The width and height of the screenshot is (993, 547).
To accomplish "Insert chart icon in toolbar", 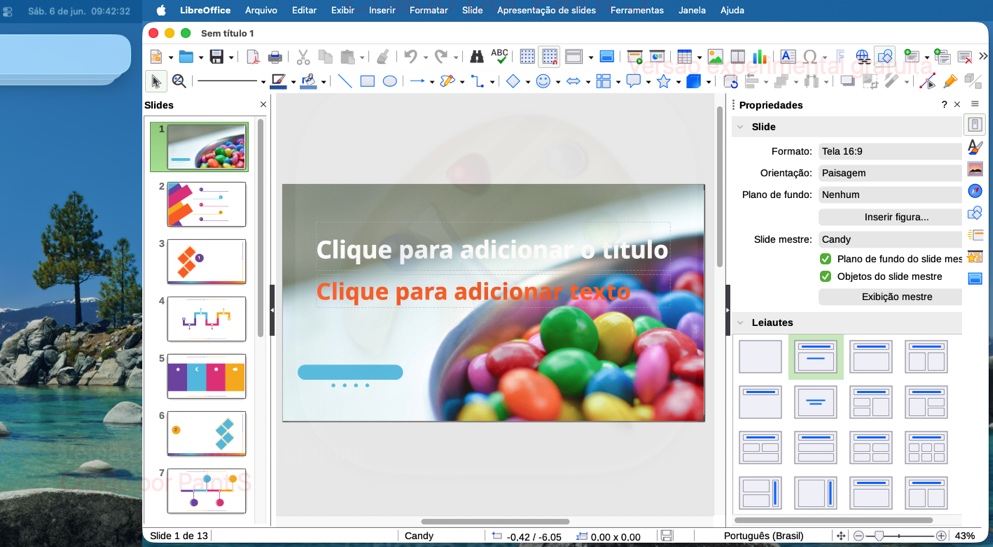I will click(759, 57).
